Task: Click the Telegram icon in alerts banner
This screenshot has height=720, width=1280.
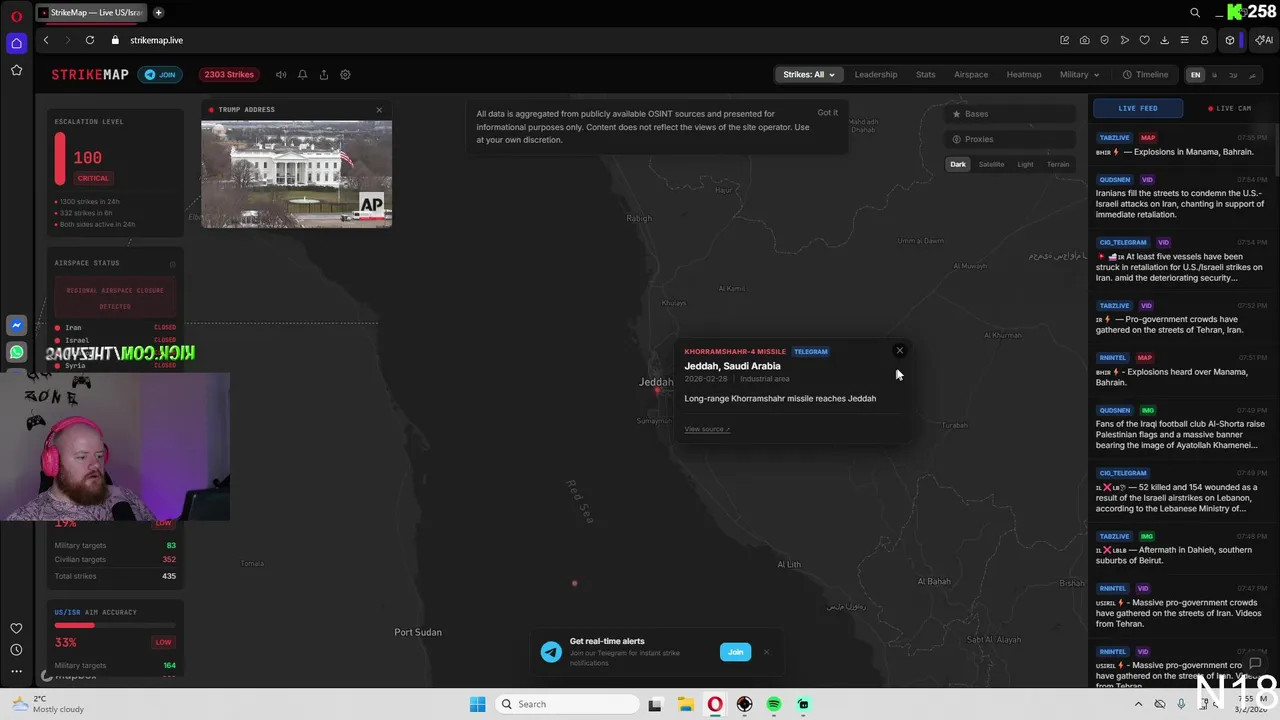Action: click(551, 652)
